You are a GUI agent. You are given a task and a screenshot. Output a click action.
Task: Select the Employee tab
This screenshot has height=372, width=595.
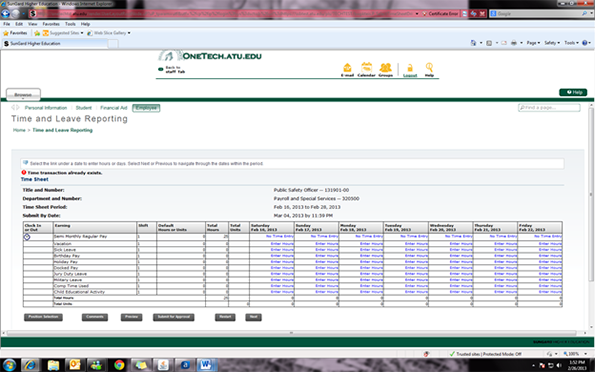[146, 108]
